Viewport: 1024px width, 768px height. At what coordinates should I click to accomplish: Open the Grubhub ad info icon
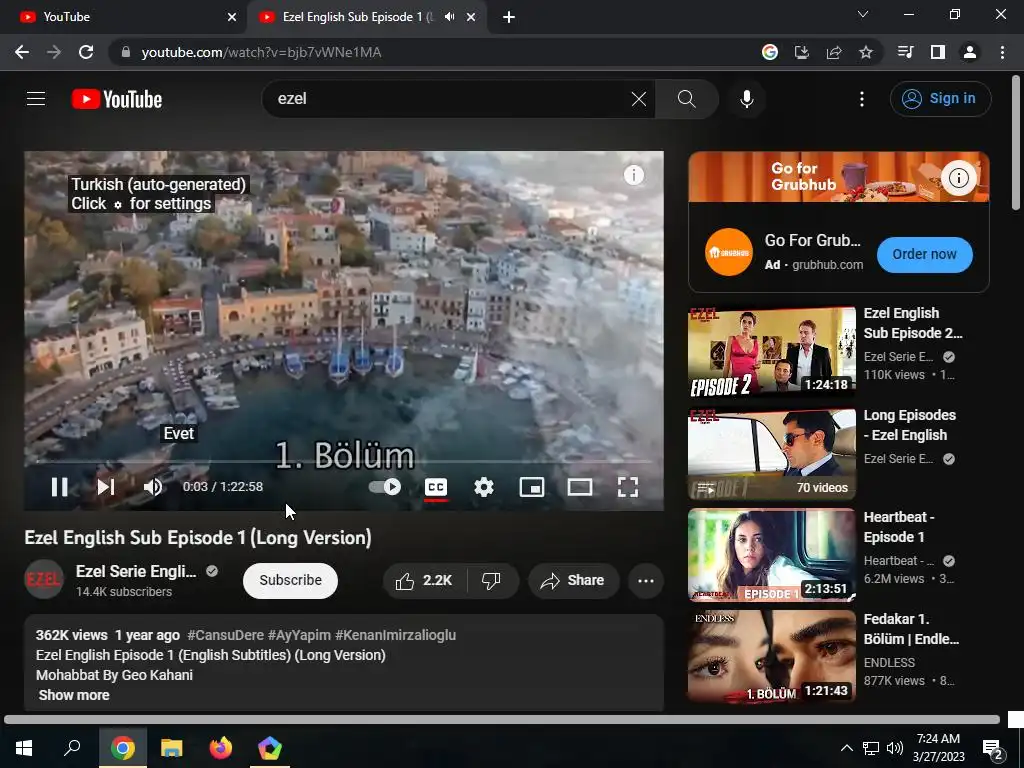point(958,178)
